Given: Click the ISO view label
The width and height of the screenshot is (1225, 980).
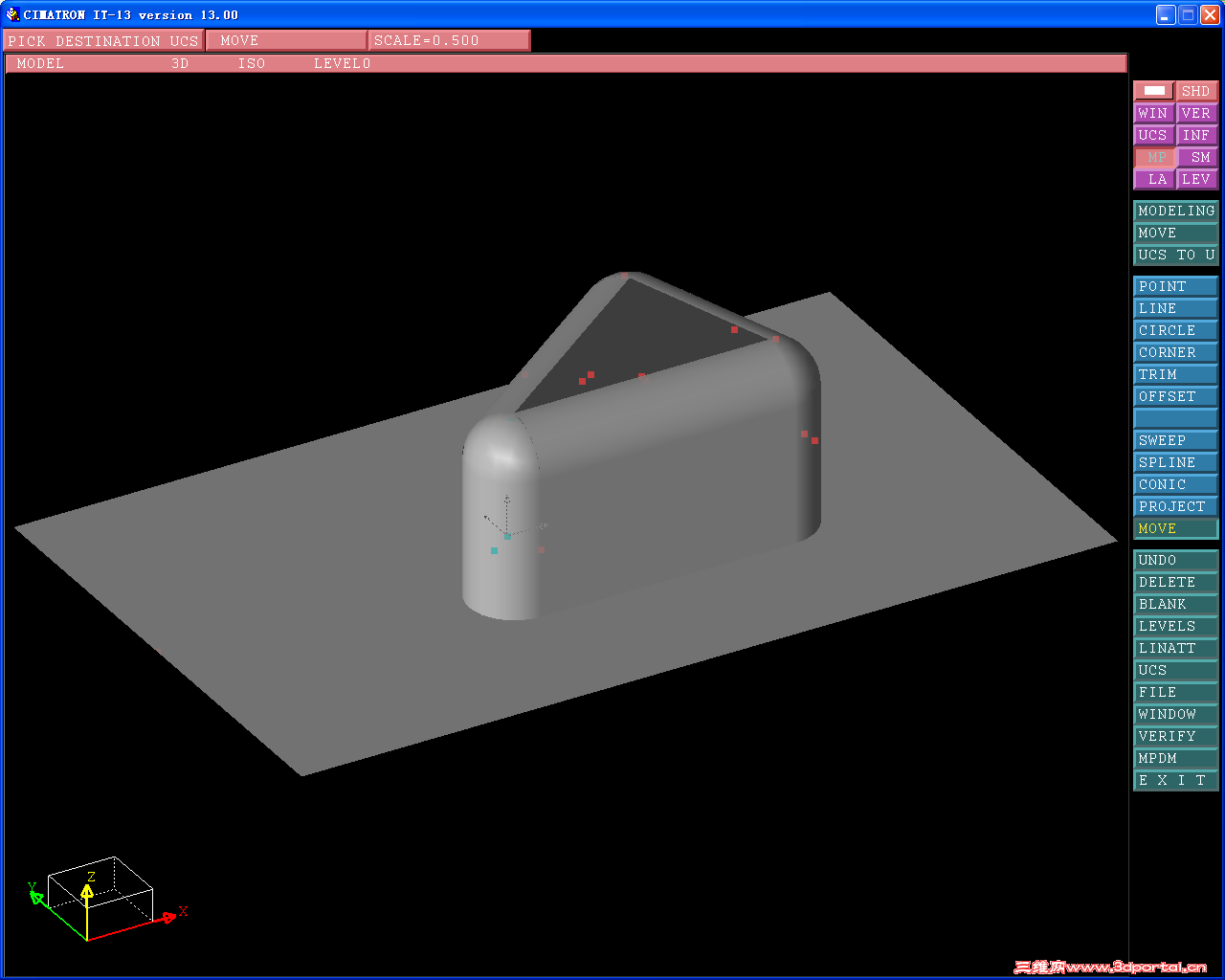Looking at the screenshot, I should [252, 63].
